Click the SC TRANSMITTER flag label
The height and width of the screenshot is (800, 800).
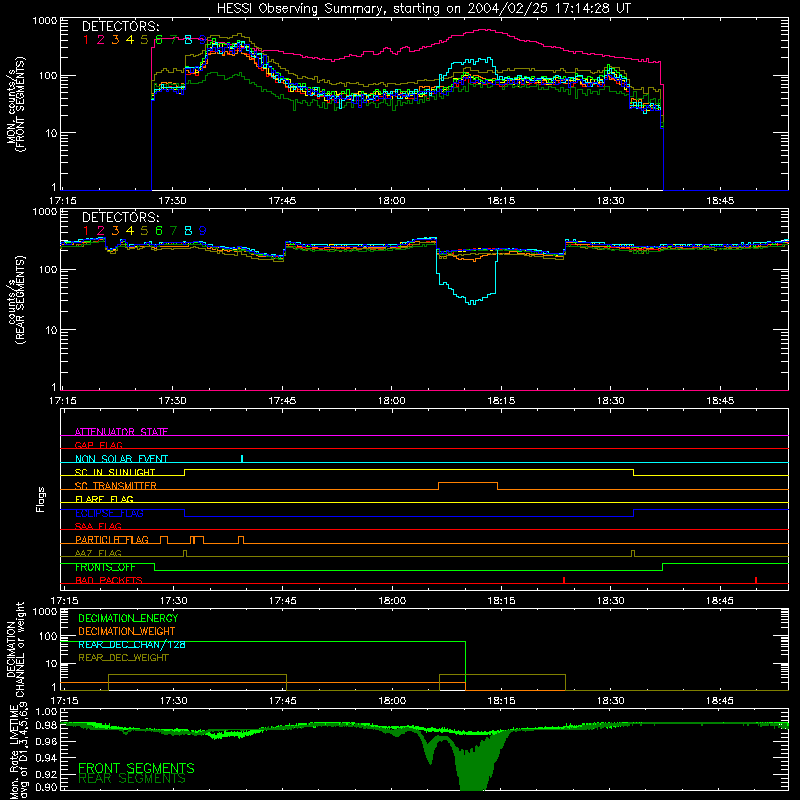coord(116,485)
